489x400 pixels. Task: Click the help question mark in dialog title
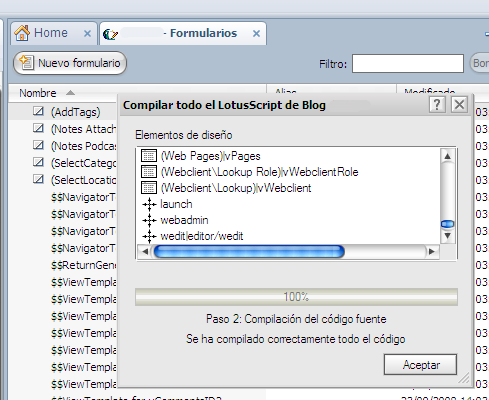click(x=437, y=105)
